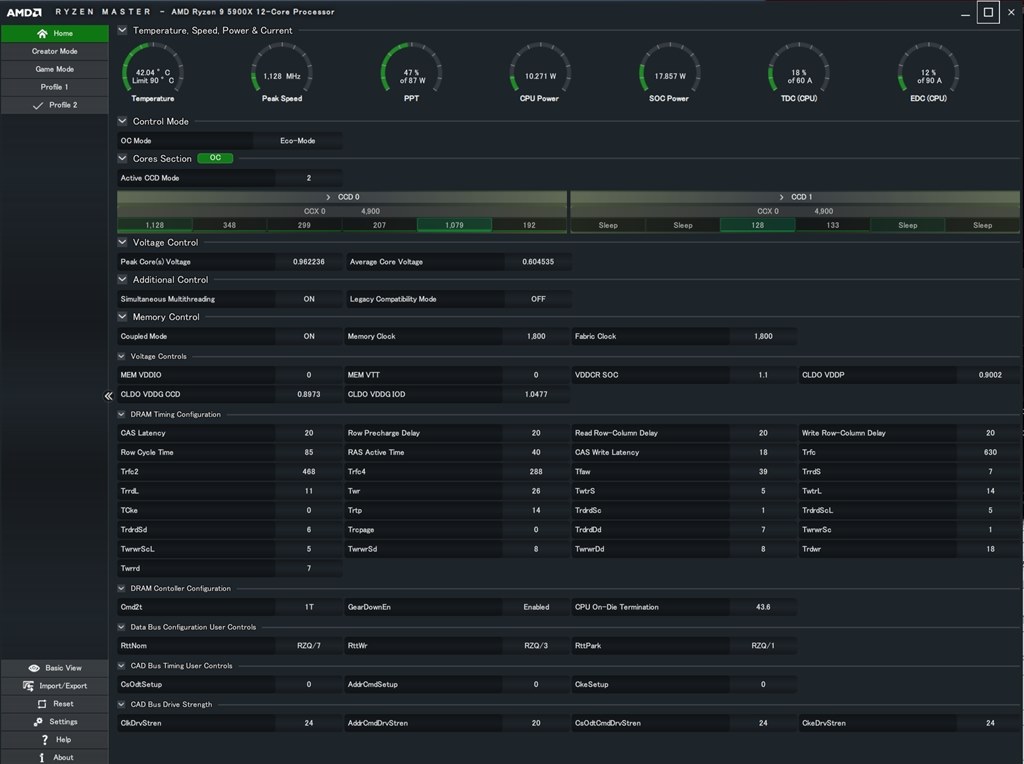Select CCD 1 core showing 128
This screenshot has height=764, width=1024.
coord(758,225)
